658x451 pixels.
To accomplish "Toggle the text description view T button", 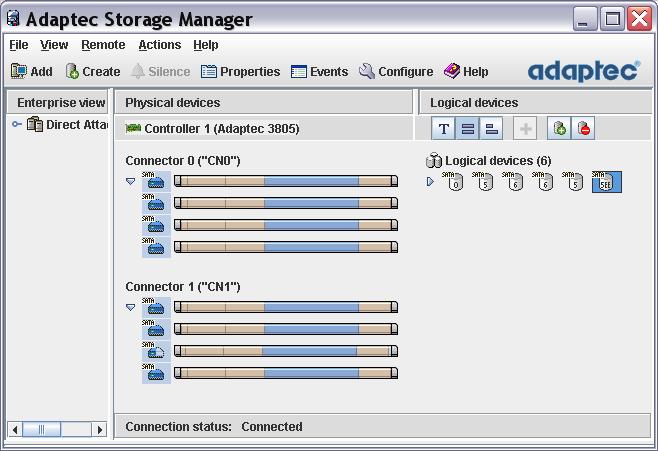I will click(443, 128).
